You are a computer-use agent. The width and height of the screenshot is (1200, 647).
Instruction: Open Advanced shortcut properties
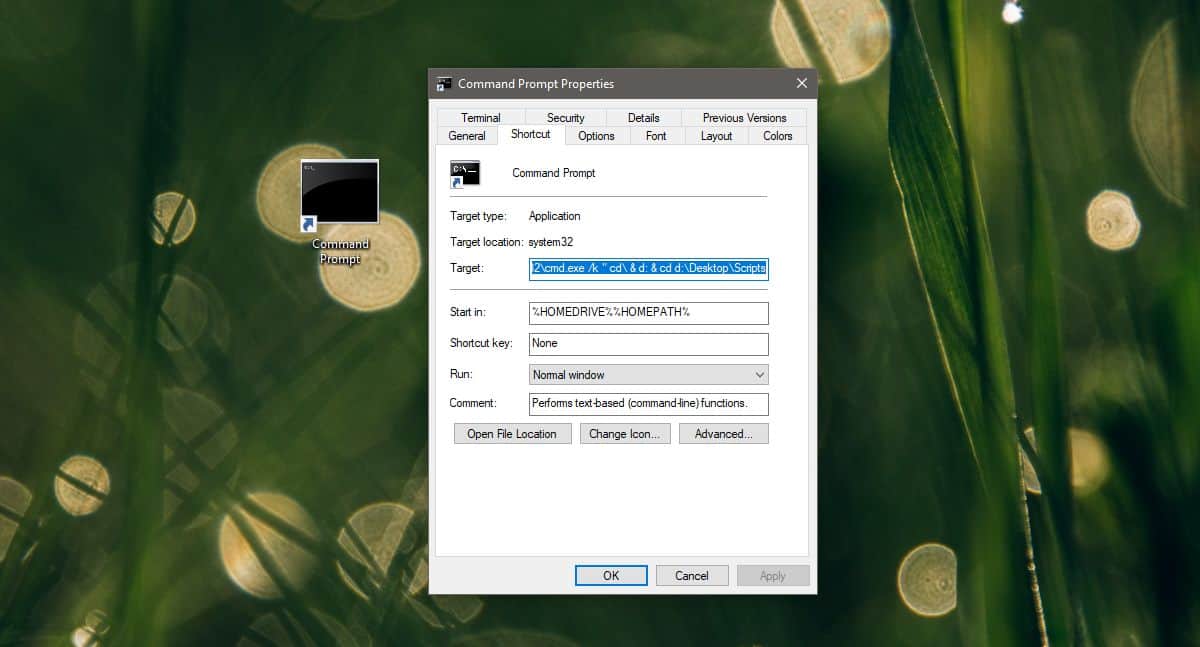coord(723,433)
